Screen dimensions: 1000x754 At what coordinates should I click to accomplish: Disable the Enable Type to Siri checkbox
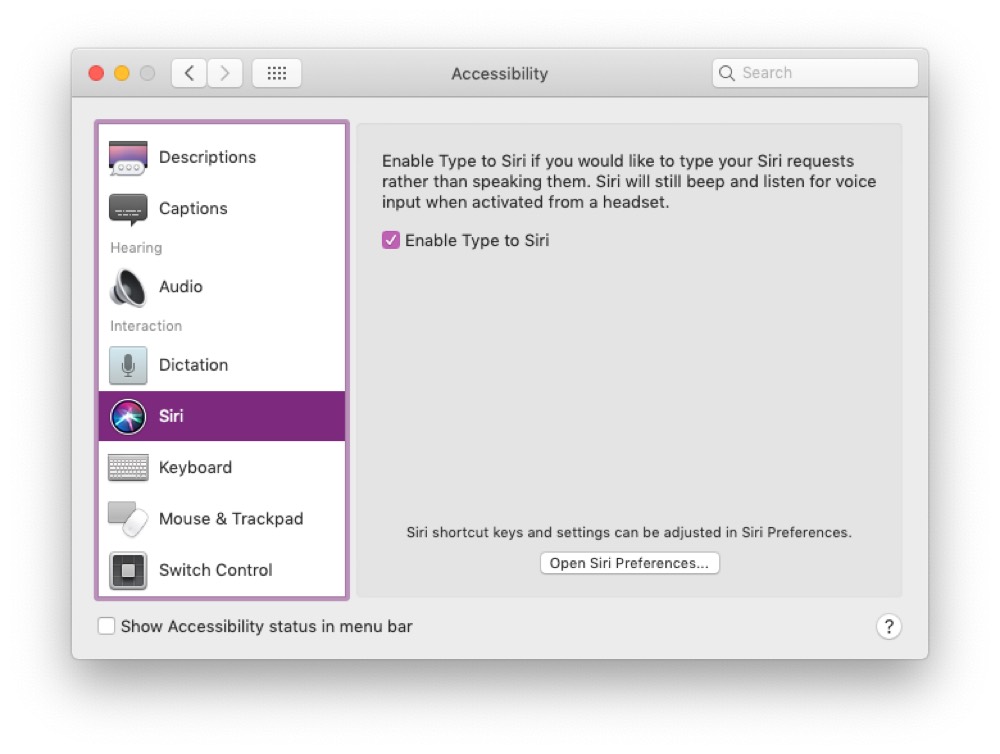[391, 240]
